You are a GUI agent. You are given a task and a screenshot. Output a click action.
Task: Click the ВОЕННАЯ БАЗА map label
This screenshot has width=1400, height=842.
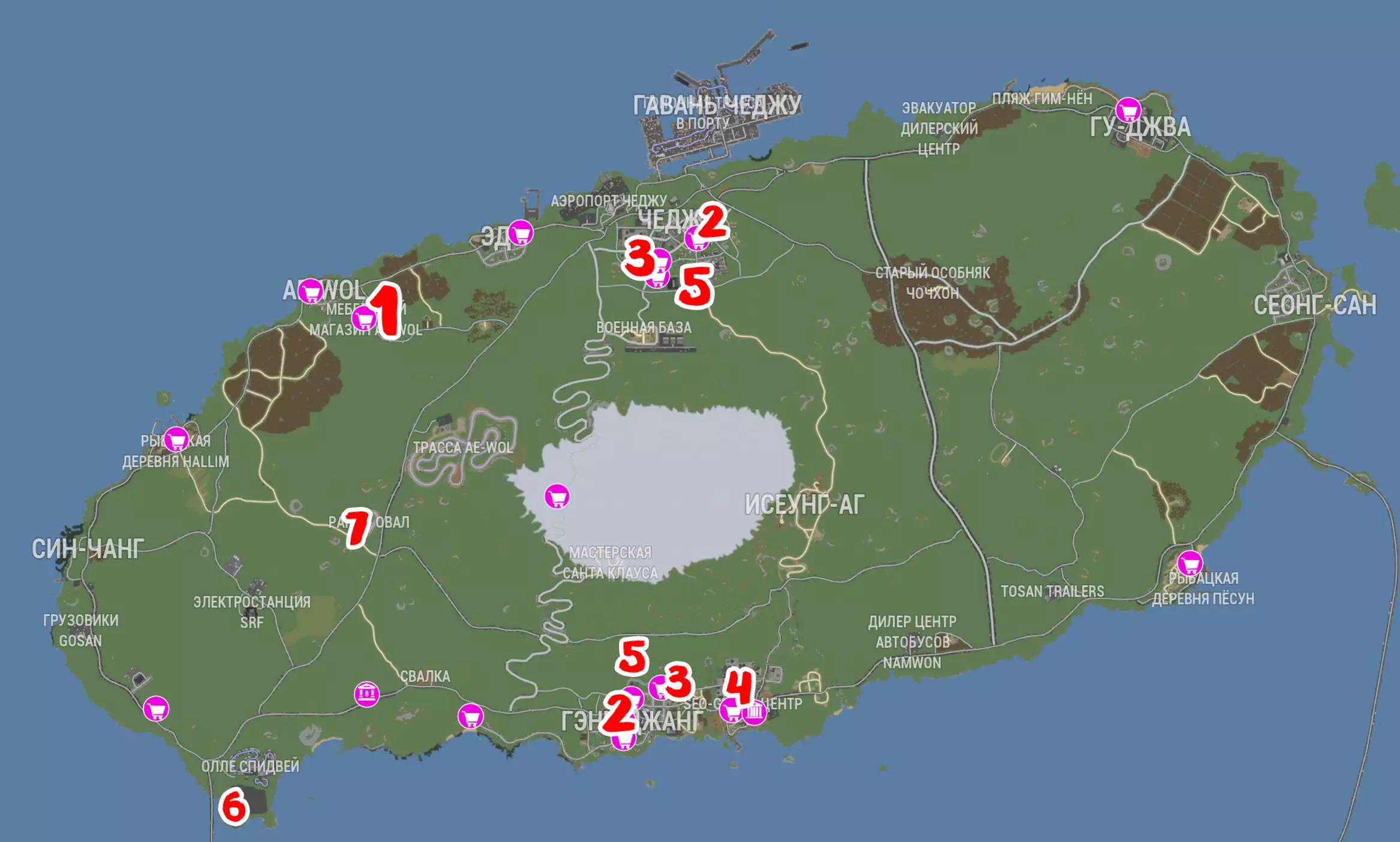click(x=644, y=327)
